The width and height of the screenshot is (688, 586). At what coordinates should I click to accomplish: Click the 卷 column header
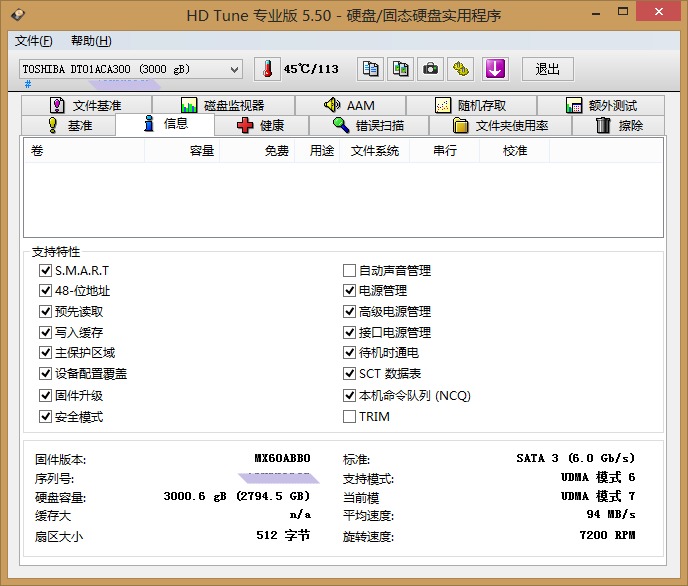click(x=85, y=151)
